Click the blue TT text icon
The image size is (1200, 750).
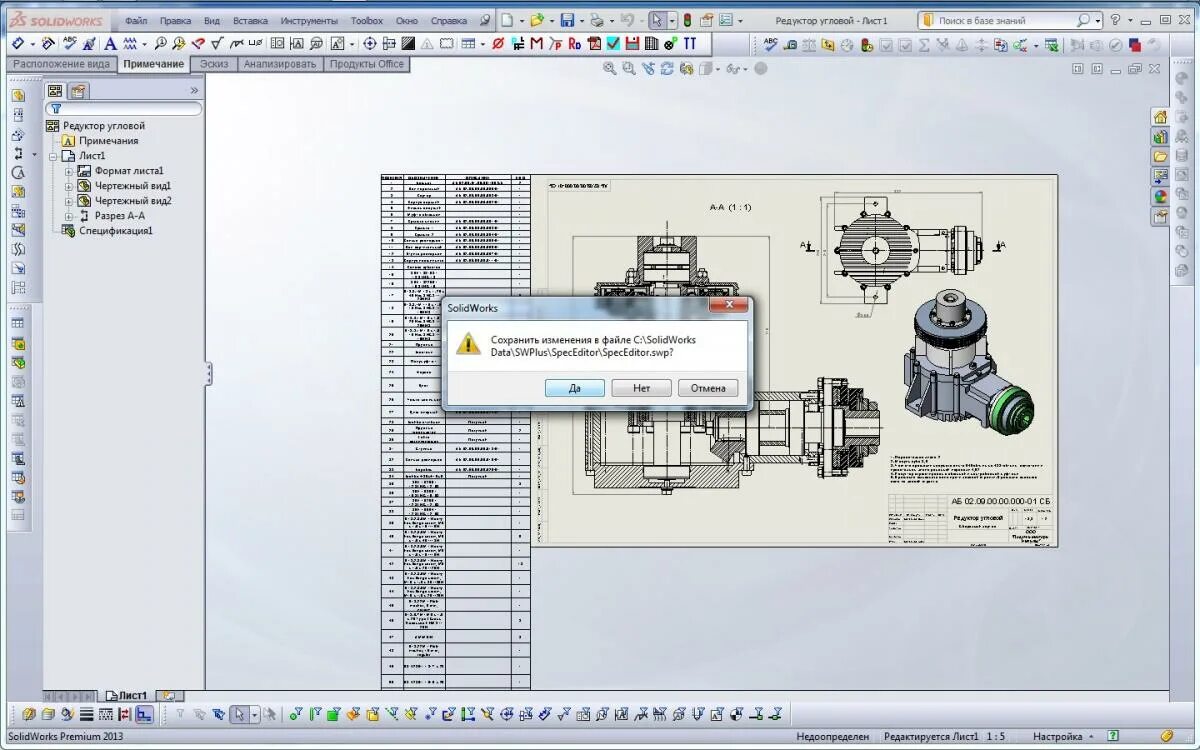point(690,44)
